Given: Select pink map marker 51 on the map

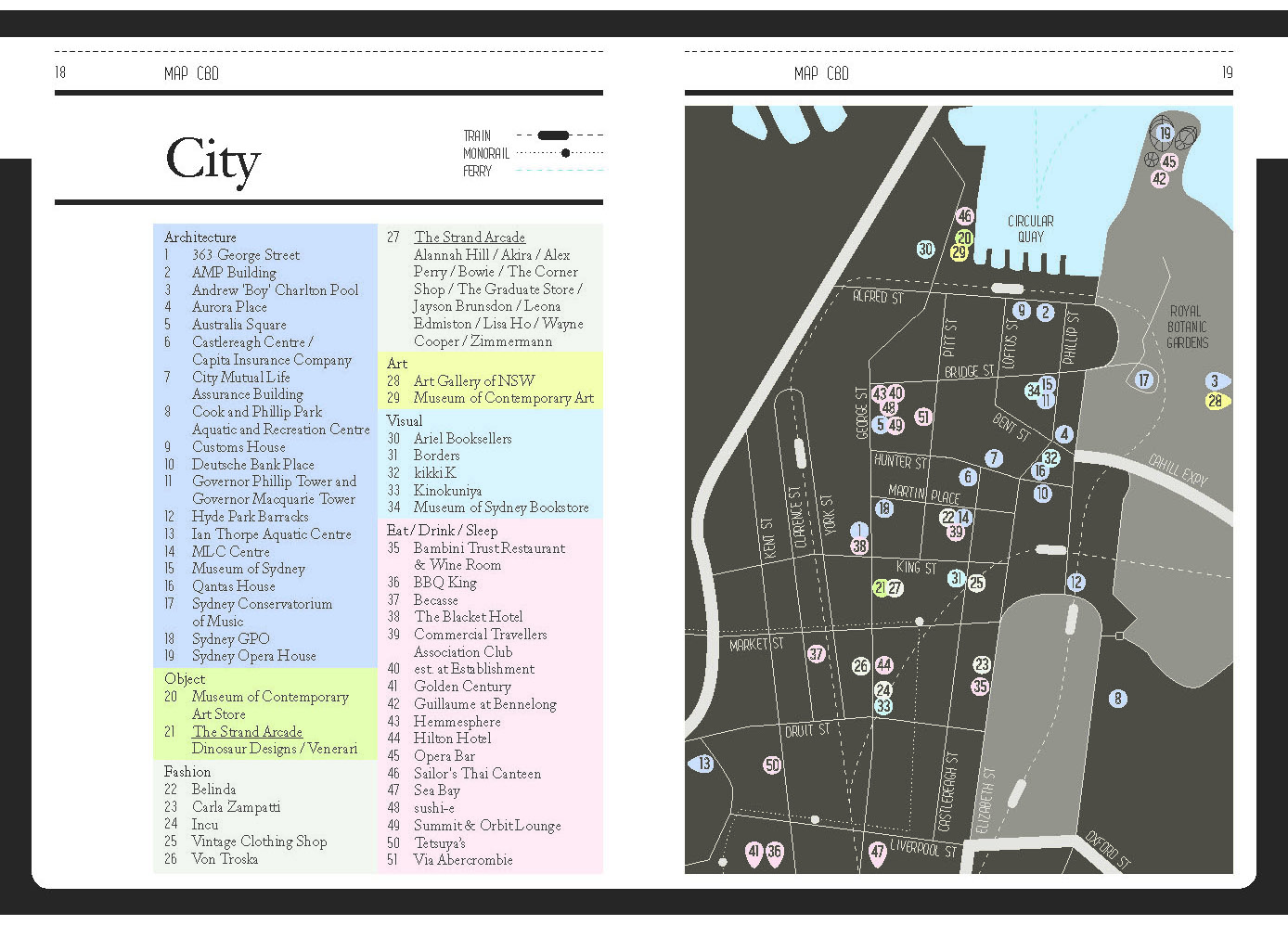Looking at the screenshot, I should [923, 418].
